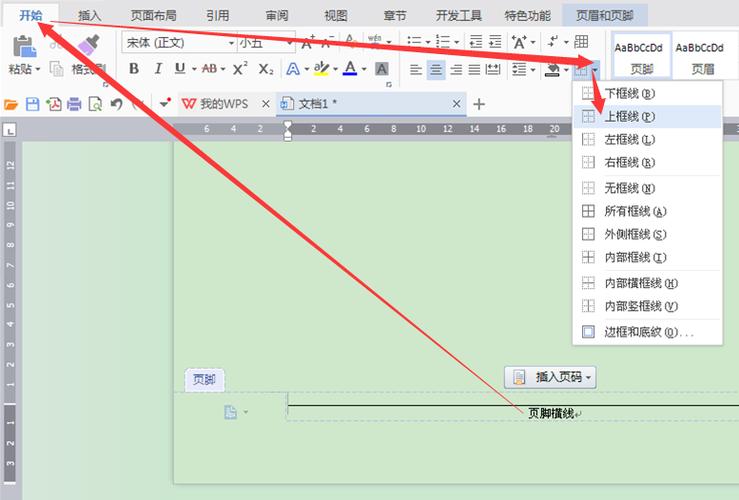Align text left
Screen dimensions: 739x500
point(415,70)
